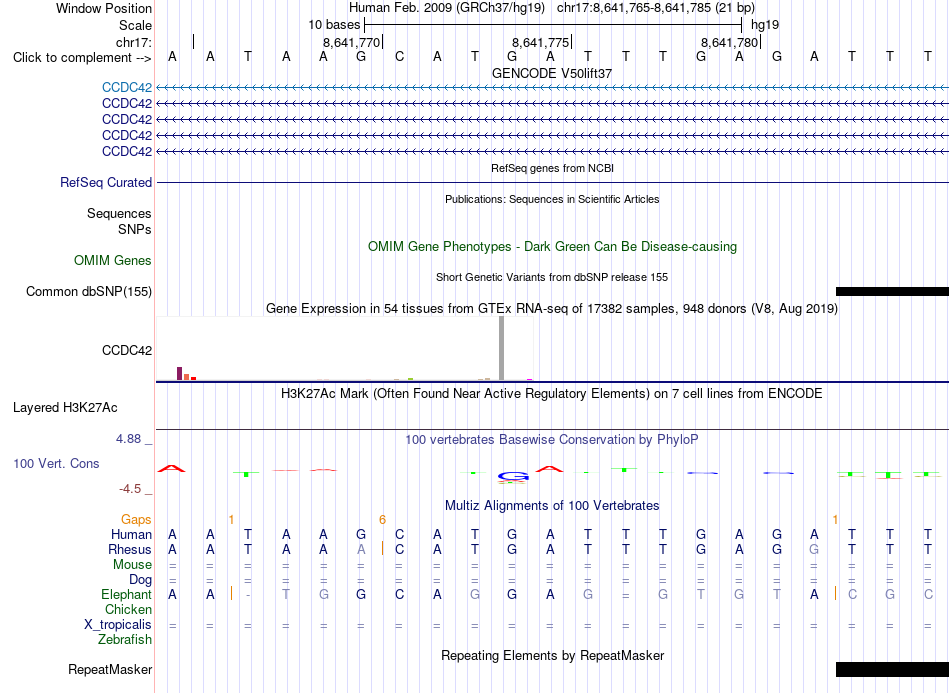This screenshot has width=950, height=693.
Task: Click 'Human Feb. 2009 (GRCh37/hg19)' assembly text
Action: (447, 8)
